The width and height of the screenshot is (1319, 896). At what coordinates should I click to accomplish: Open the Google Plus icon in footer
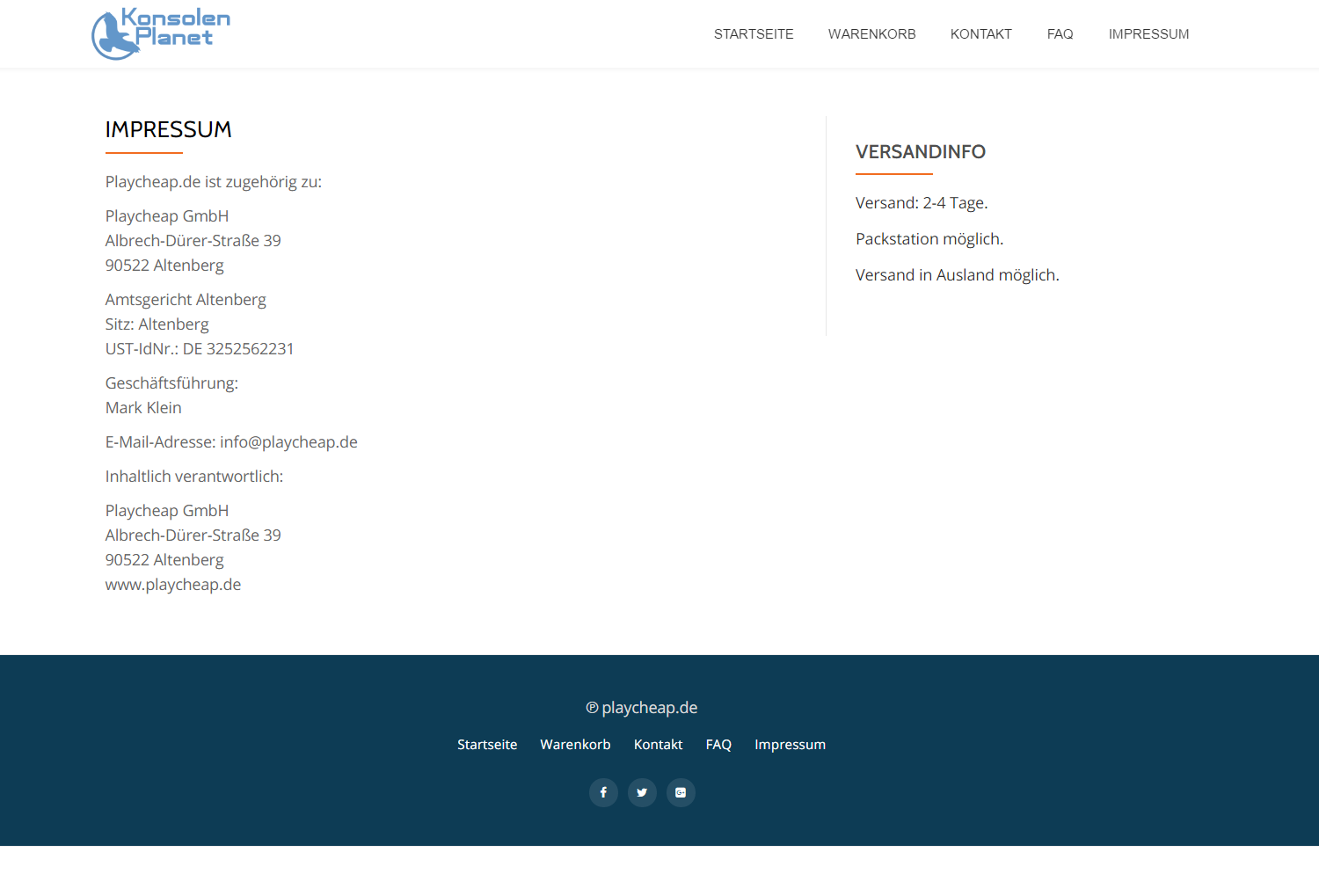(x=681, y=792)
